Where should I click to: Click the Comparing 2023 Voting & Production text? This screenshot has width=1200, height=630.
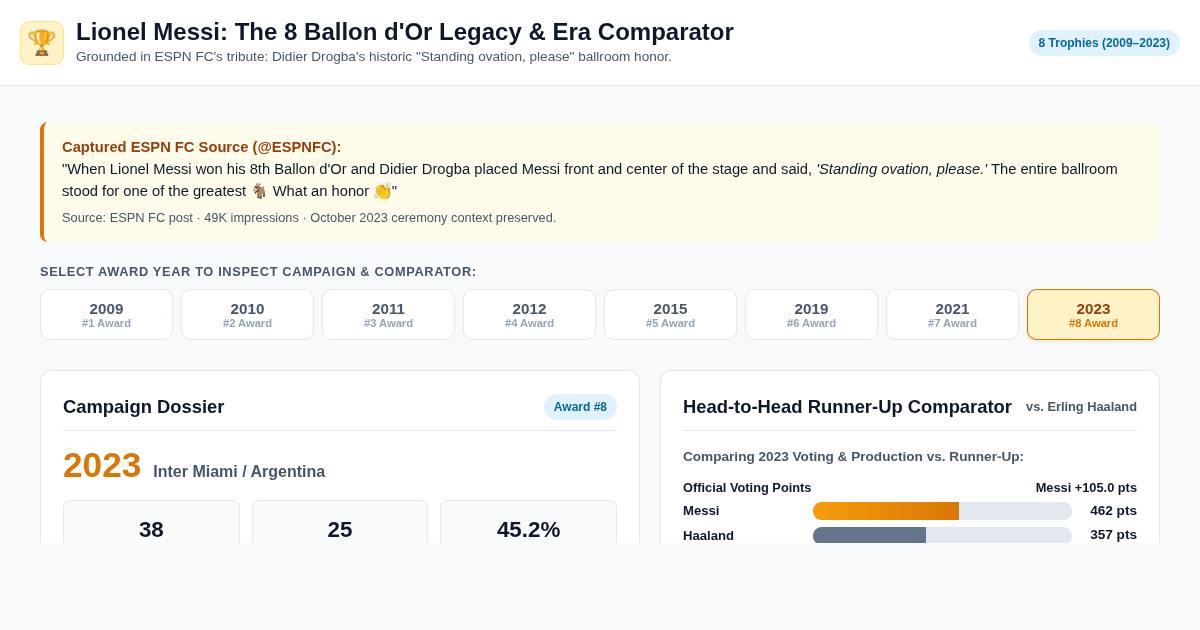pyautogui.click(x=853, y=457)
